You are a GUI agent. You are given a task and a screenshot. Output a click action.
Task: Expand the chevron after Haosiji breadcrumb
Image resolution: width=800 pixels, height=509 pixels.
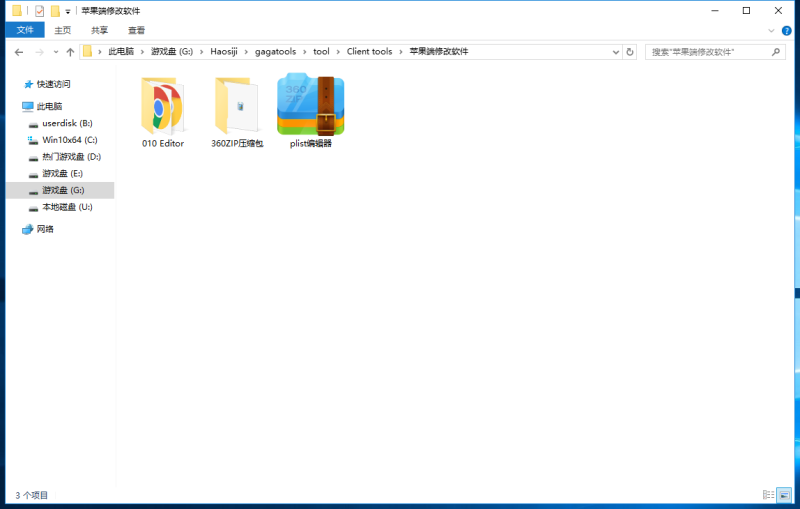[x=246, y=52]
